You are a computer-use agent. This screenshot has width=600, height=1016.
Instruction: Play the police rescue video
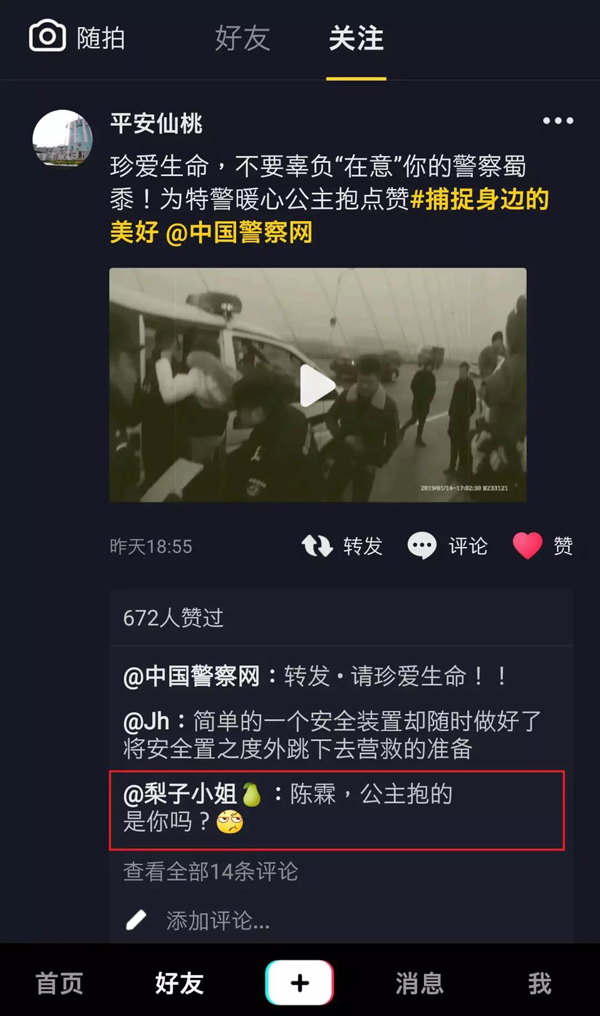pyautogui.click(x=317, y=385)
